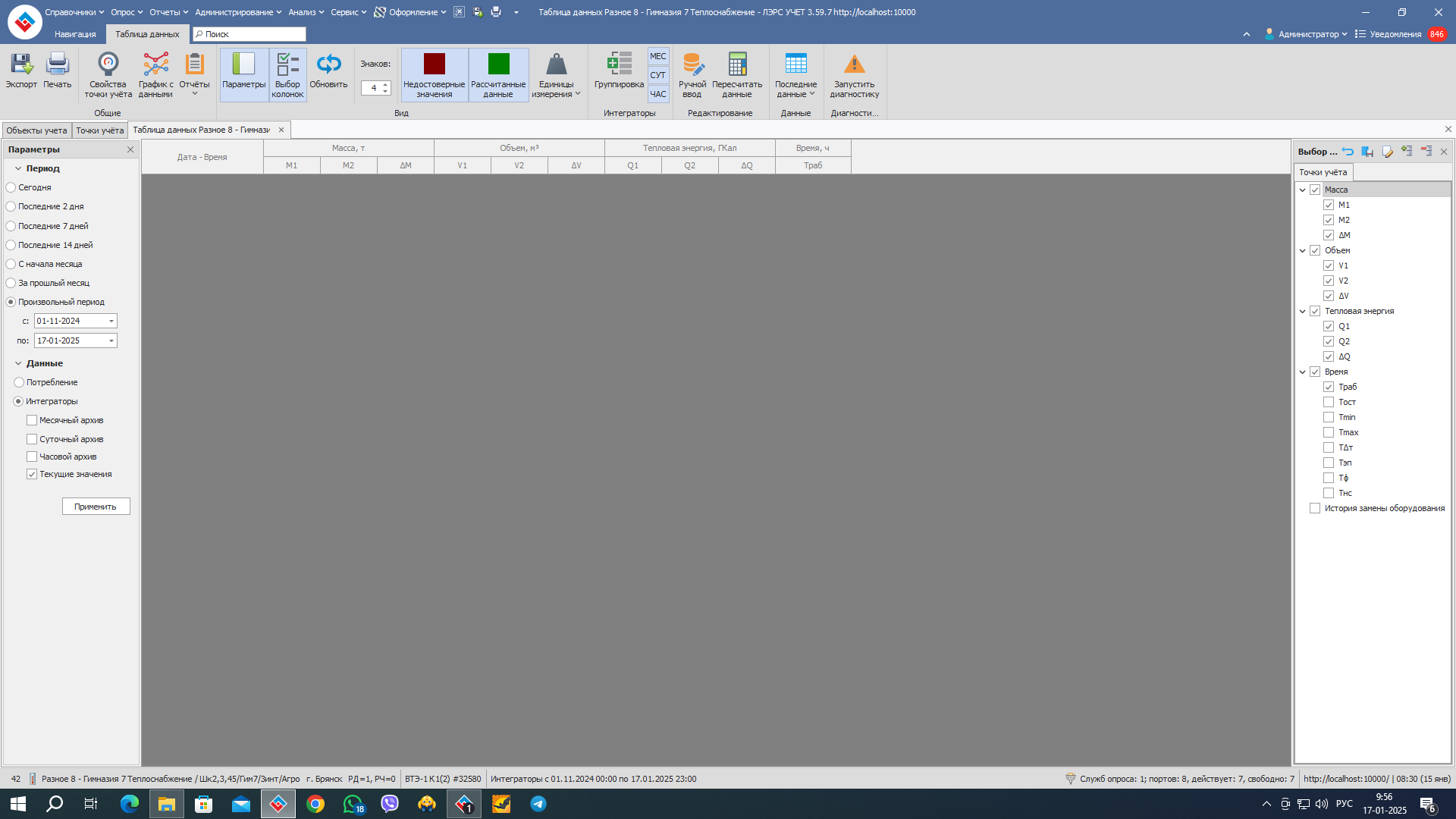1456x819 pixels.
Task: Open Google Chrome from taskbar
Action: (315, 804)
